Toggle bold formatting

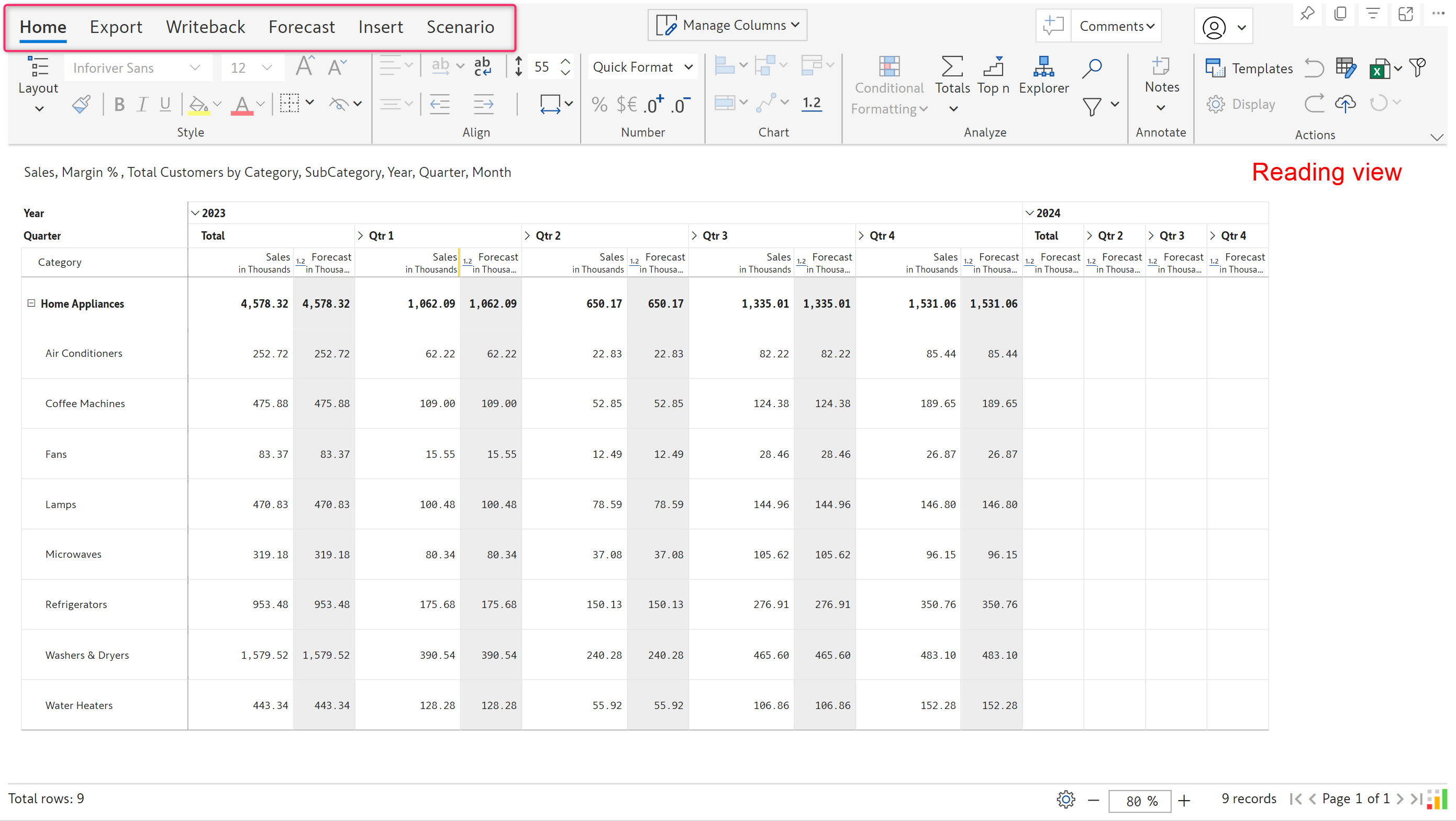(119, 104)
